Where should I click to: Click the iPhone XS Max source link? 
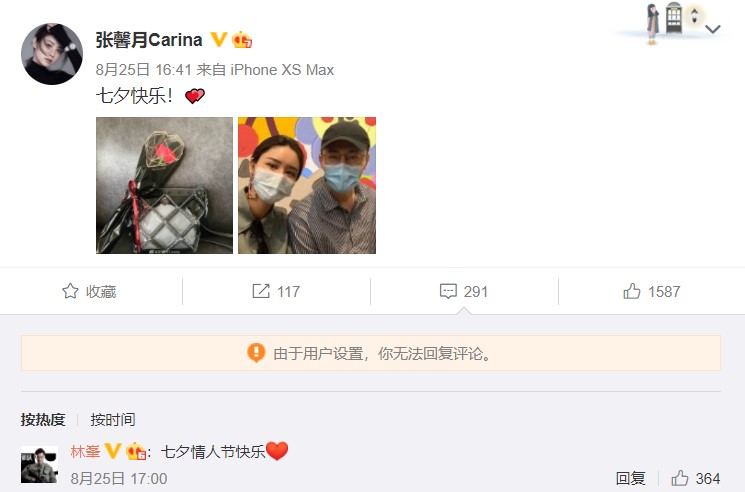[282, 70]
